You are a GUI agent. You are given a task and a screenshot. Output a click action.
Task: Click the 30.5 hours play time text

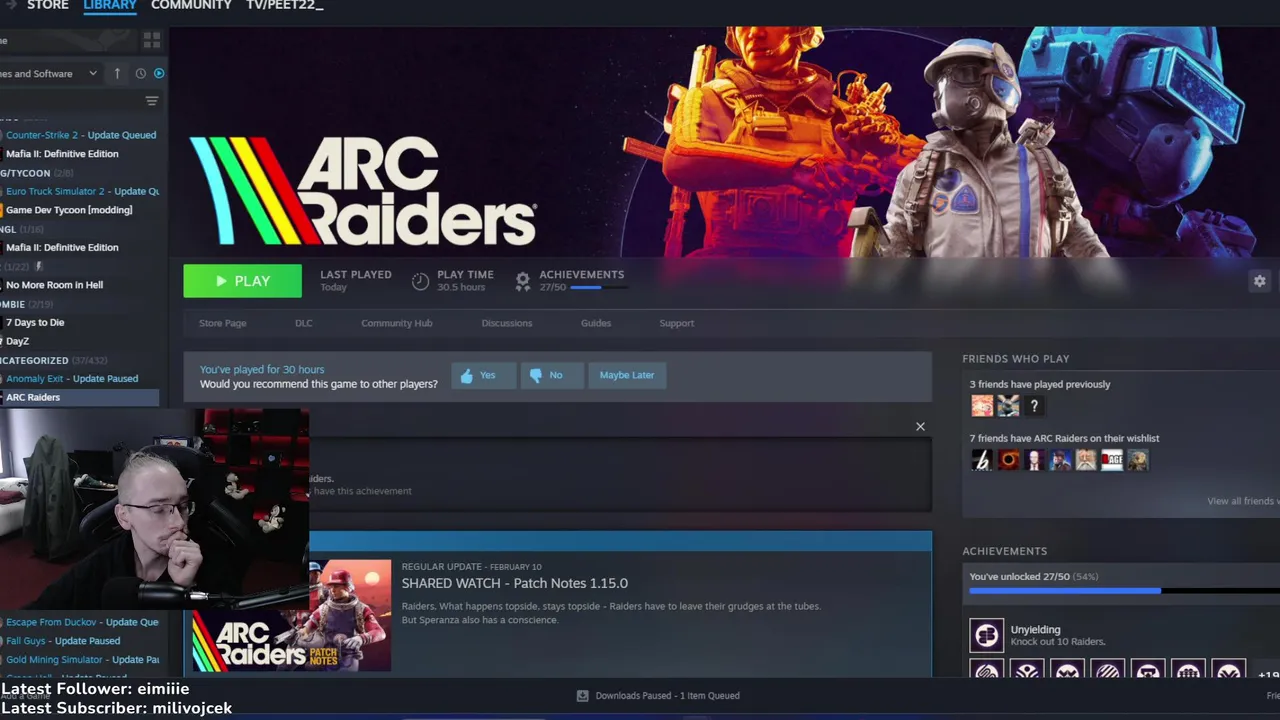tap(461, 287)
